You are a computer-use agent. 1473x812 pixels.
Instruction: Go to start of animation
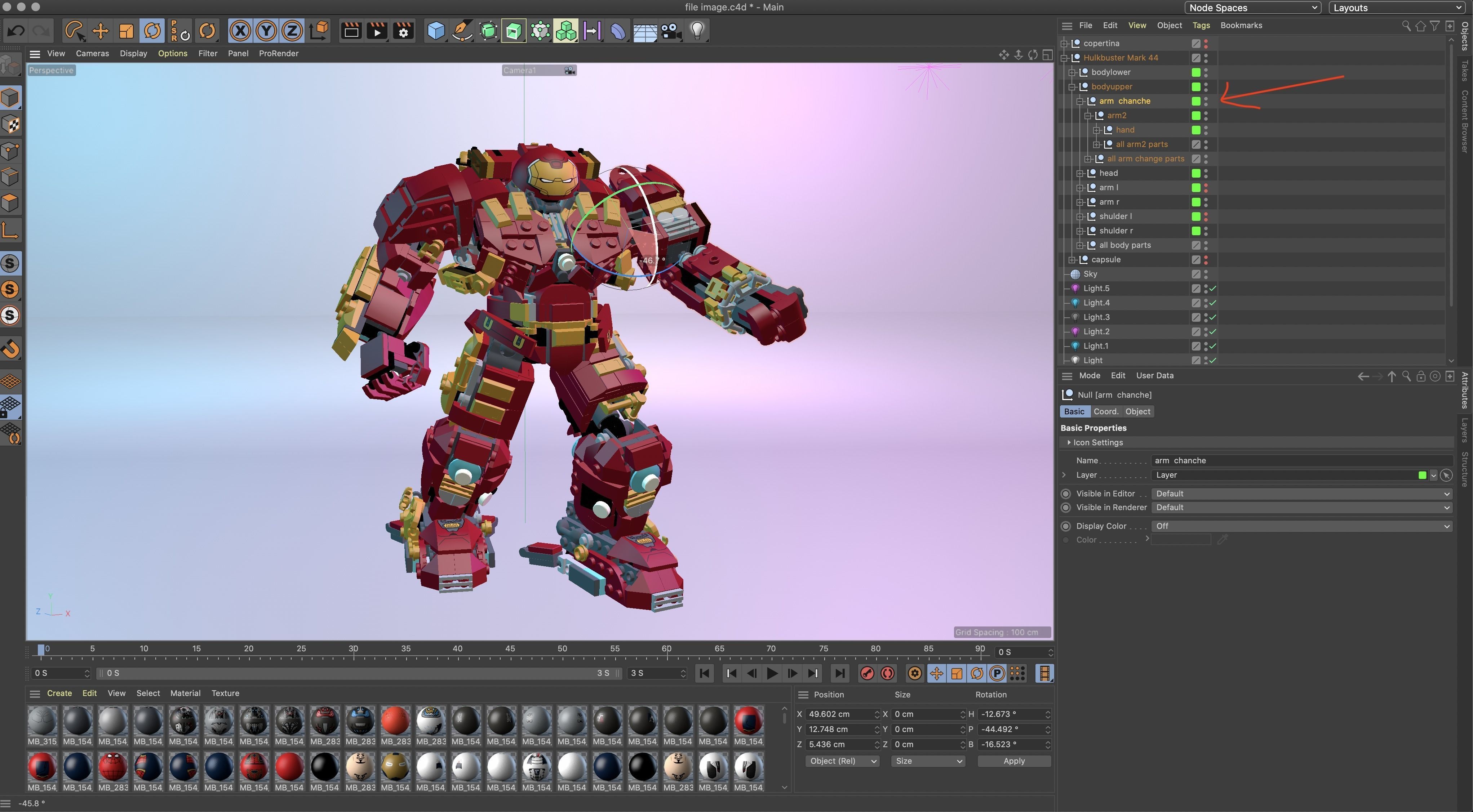click(x=705, y=673)
